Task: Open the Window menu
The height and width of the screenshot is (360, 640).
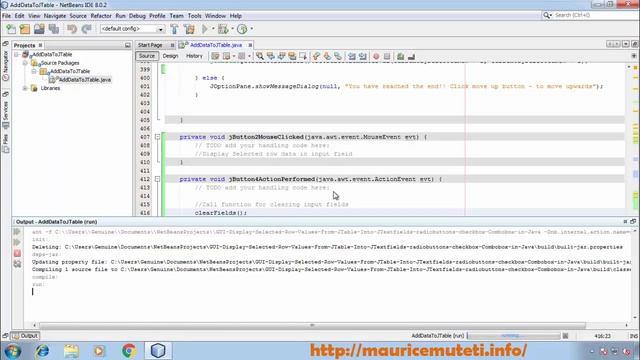Action: [x=215, y=16]
